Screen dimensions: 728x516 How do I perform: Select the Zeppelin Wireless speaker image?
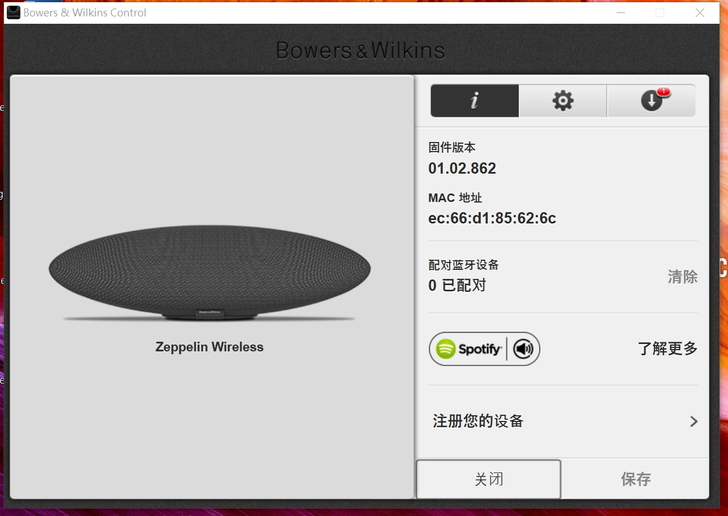pos(209,273)
